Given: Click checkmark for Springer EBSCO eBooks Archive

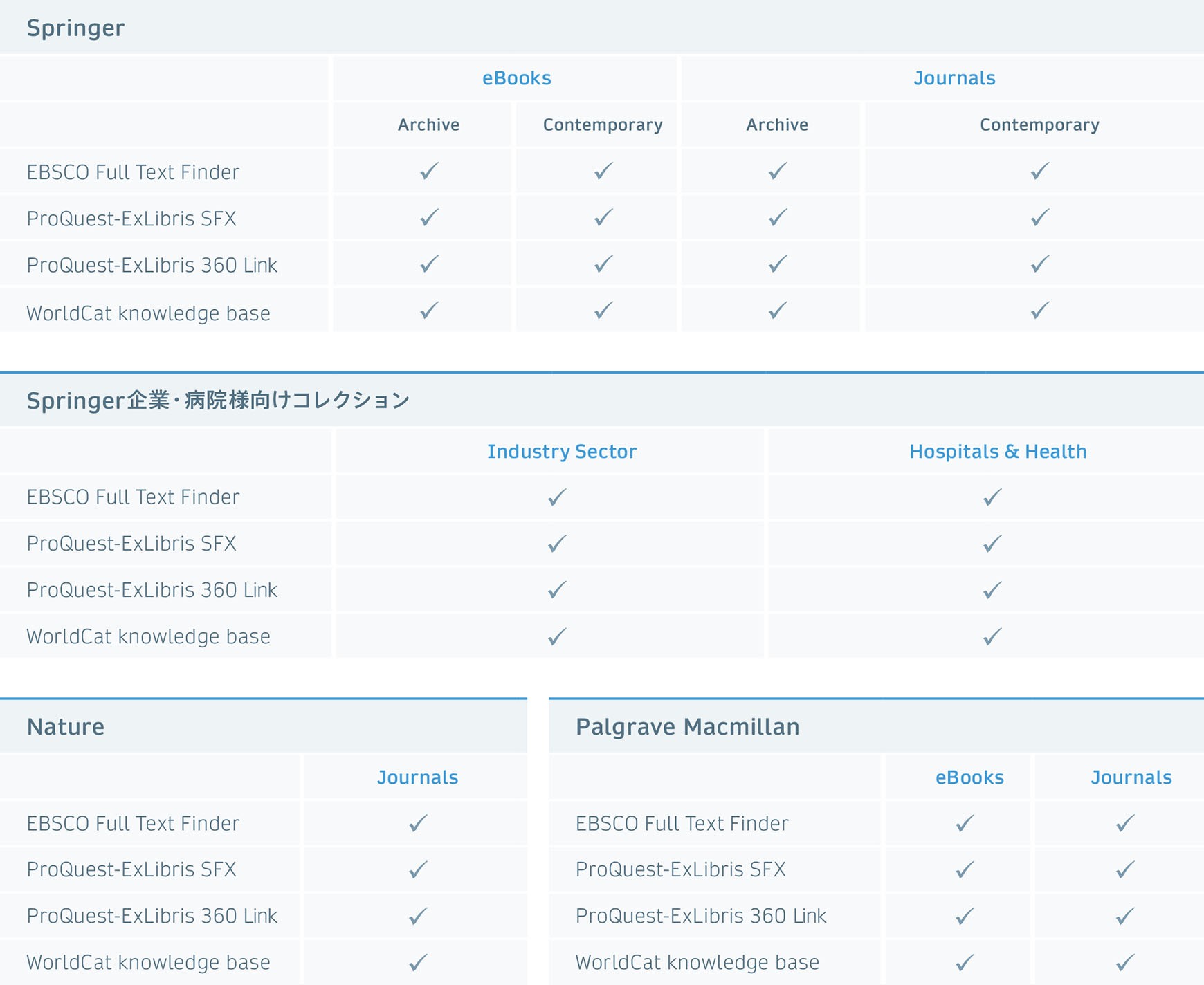Looking at the screenshot, I should [430, 171].
